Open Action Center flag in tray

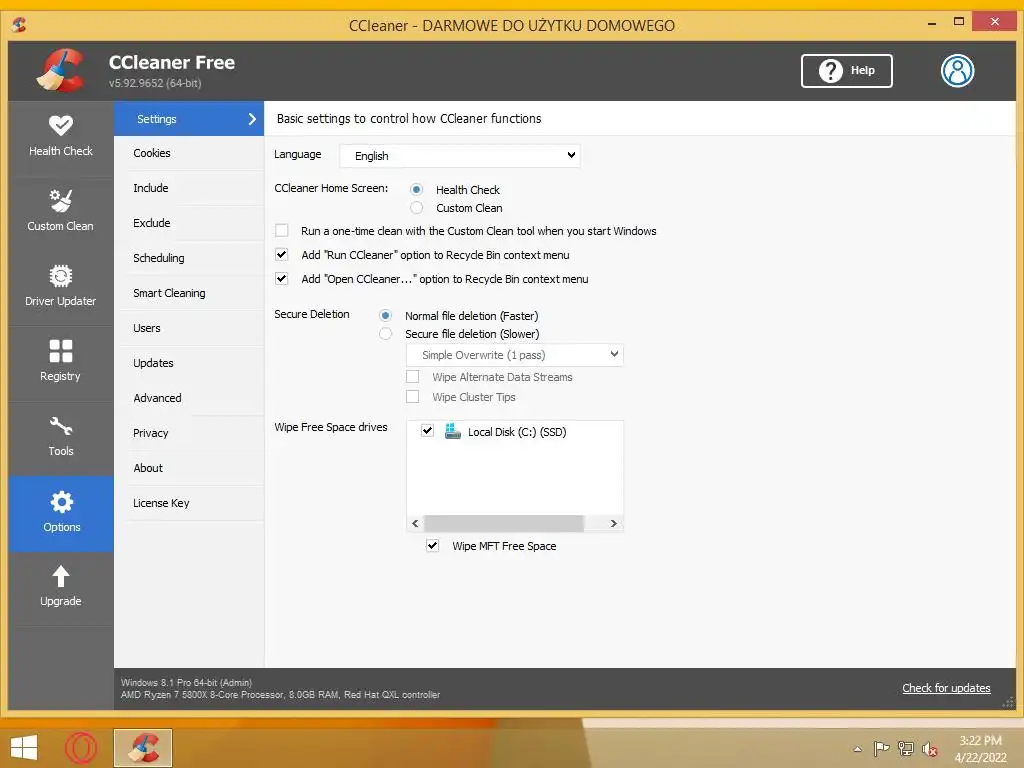[x=881, y=748]
